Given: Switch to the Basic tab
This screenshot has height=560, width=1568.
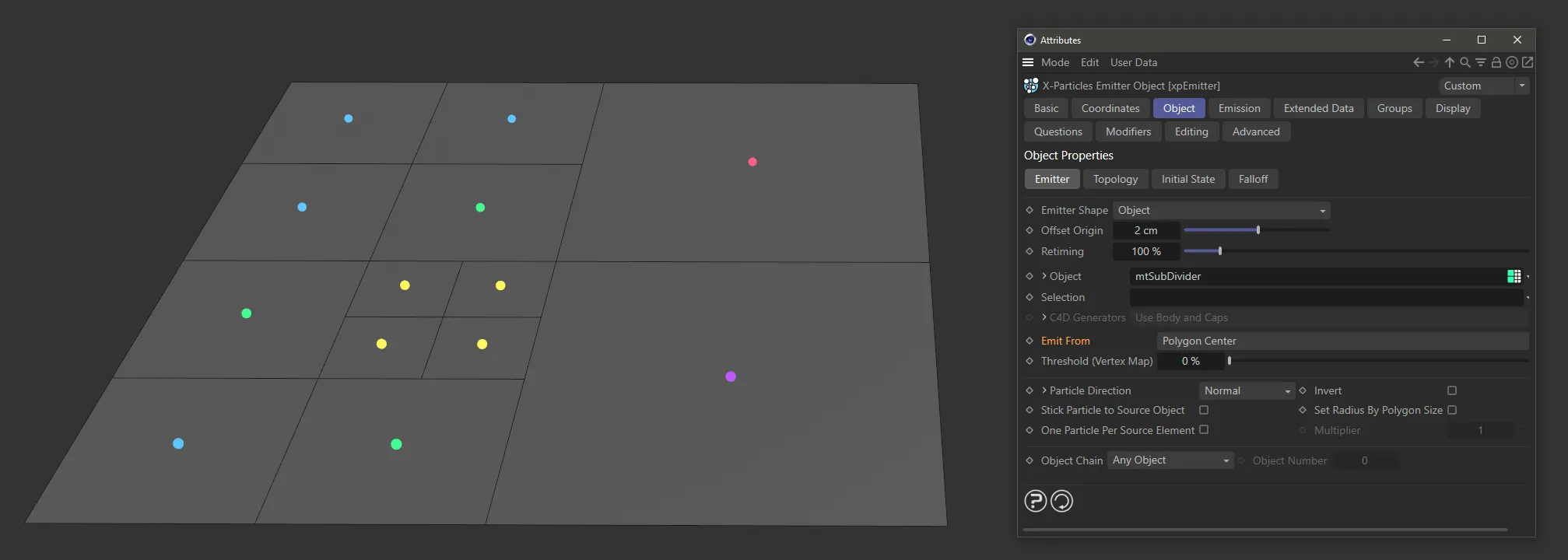Looking at the screenshot, I should point(1046,108).
